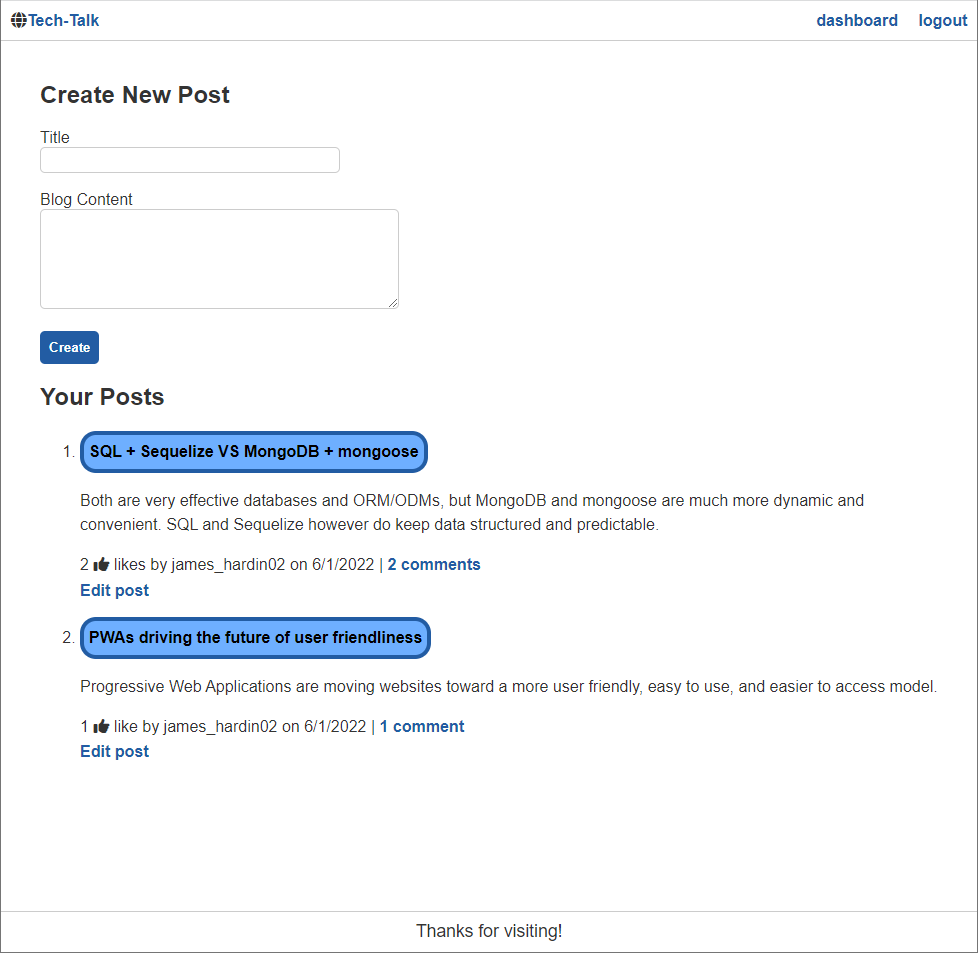Viewport: 978px width, 953px height.
Task: Click the globe icon beside Tech-Talk
Action: [17, 19]
